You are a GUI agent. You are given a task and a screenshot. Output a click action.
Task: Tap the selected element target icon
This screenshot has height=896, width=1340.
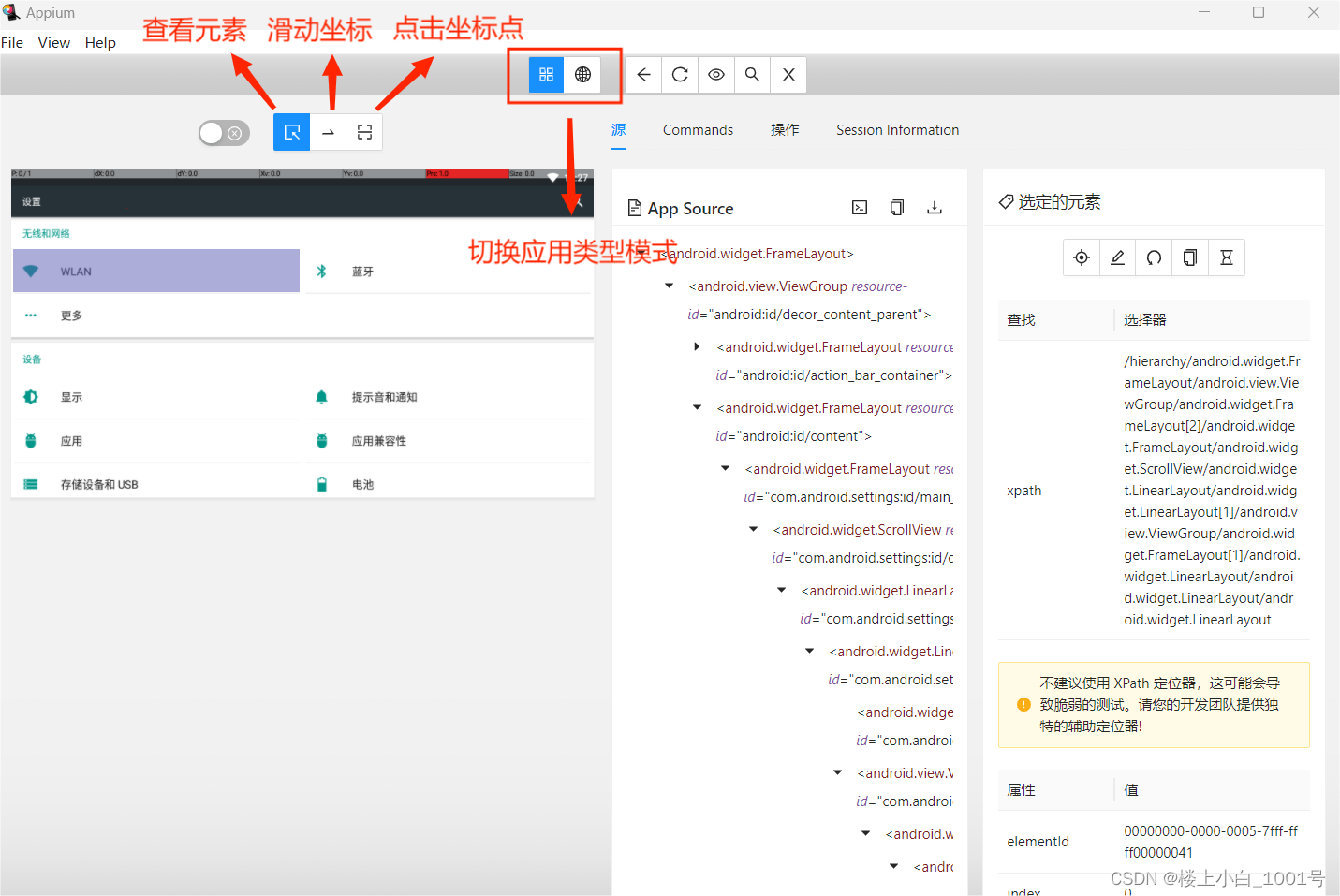(1082, 257)
